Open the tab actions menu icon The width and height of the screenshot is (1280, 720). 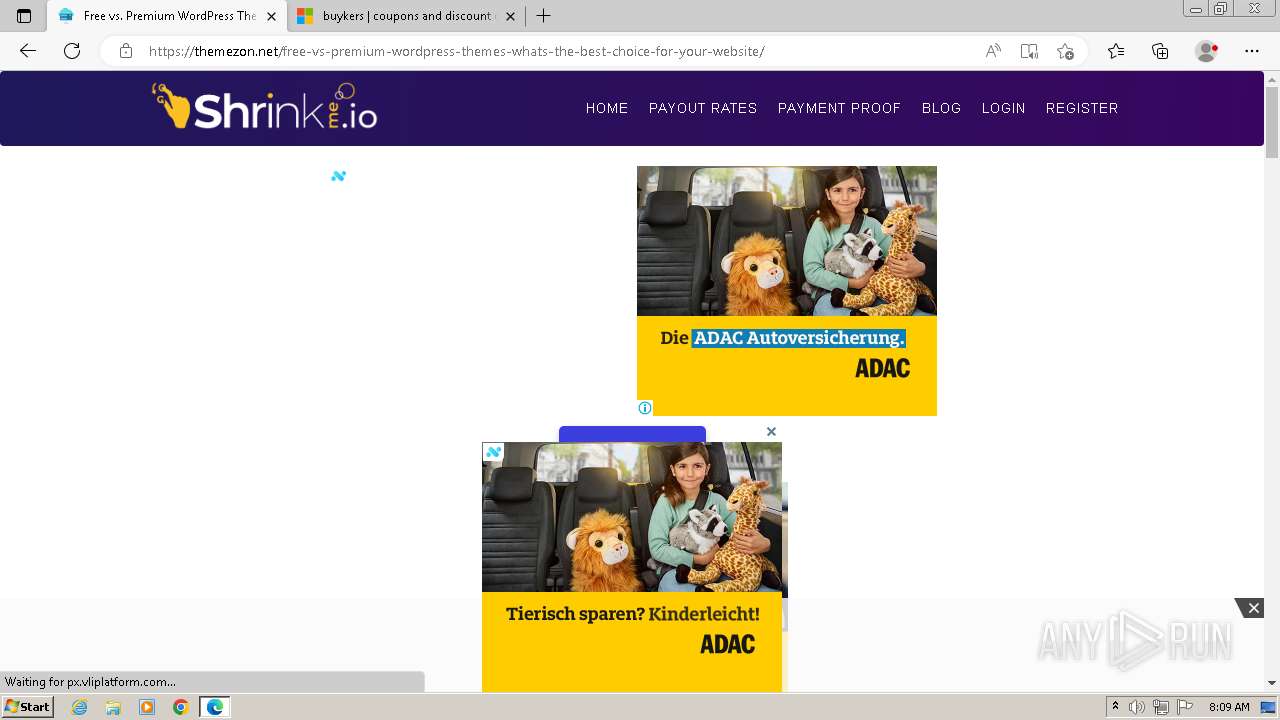click(24, 16)
